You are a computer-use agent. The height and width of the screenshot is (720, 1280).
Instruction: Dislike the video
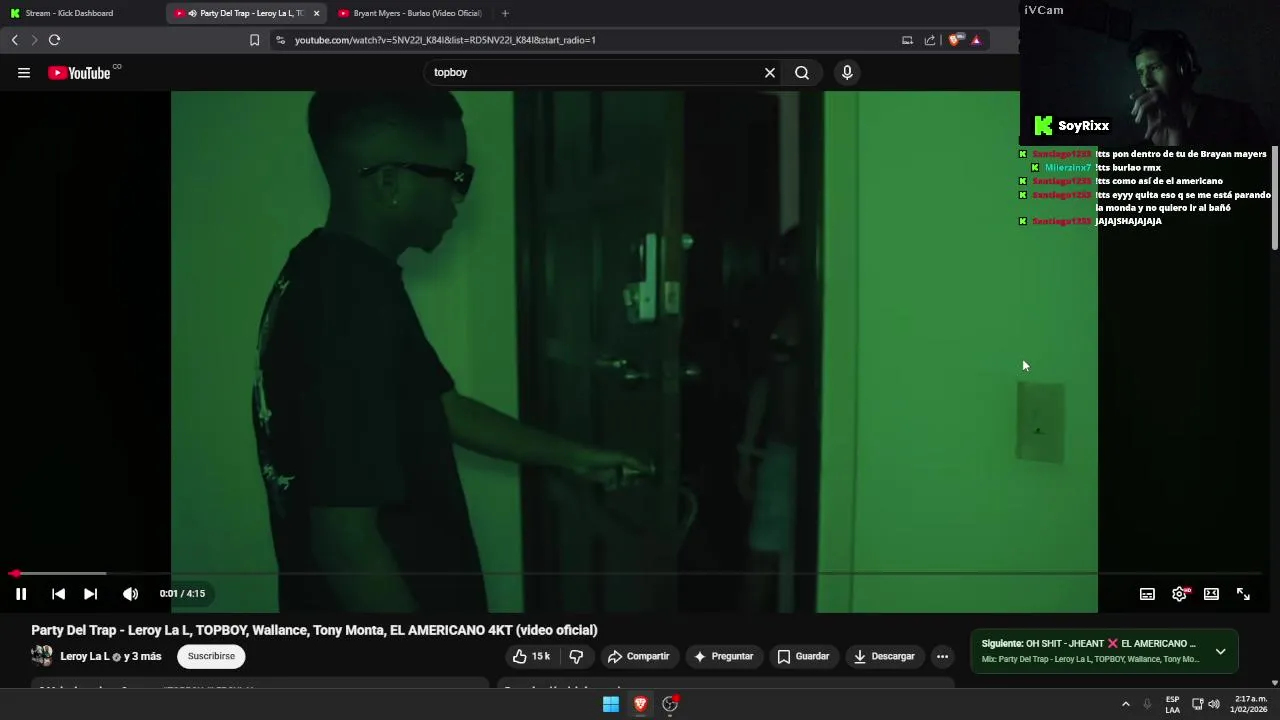(x=576, y=656)
